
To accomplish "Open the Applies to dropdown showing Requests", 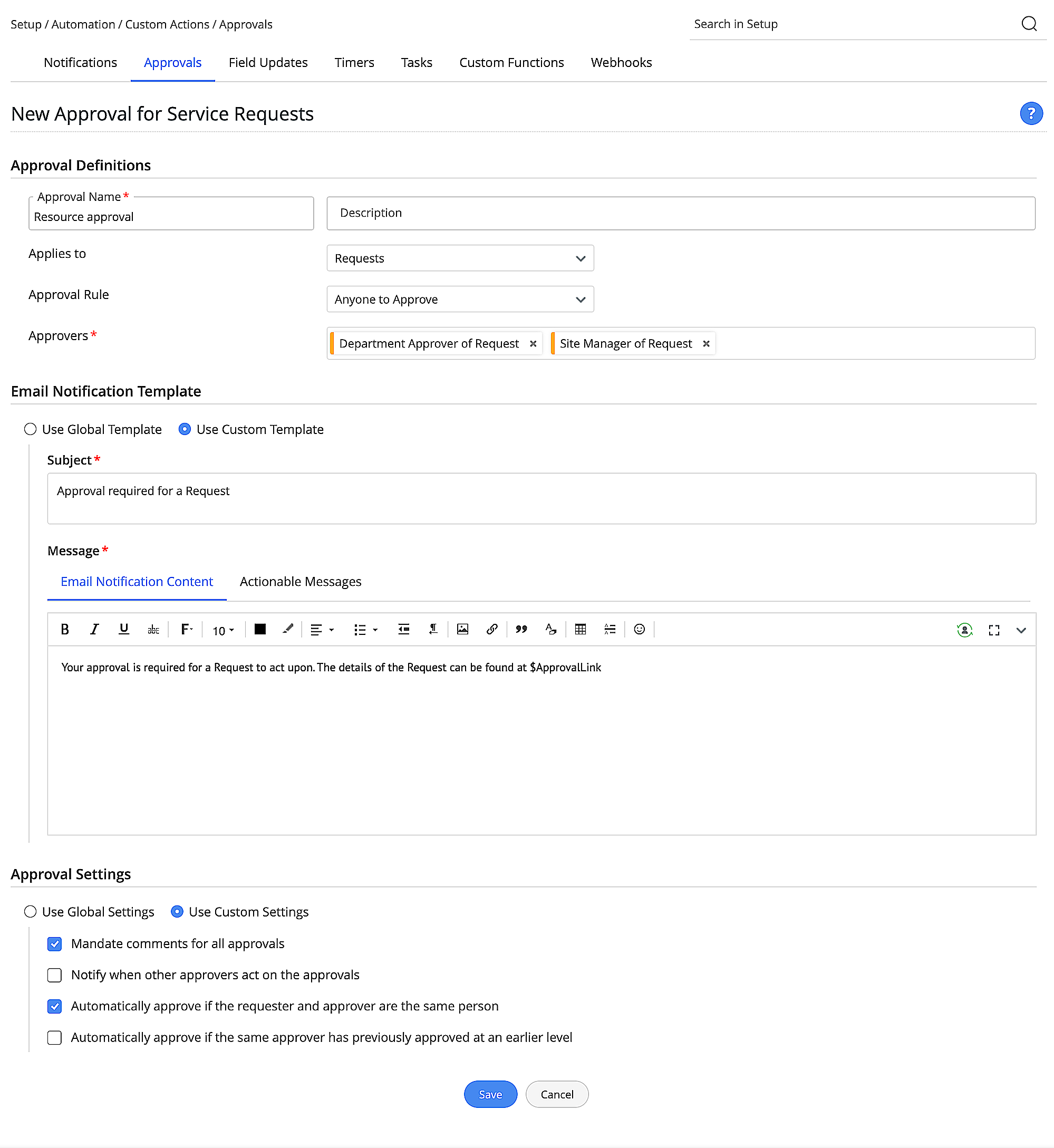I will (460, 258).
